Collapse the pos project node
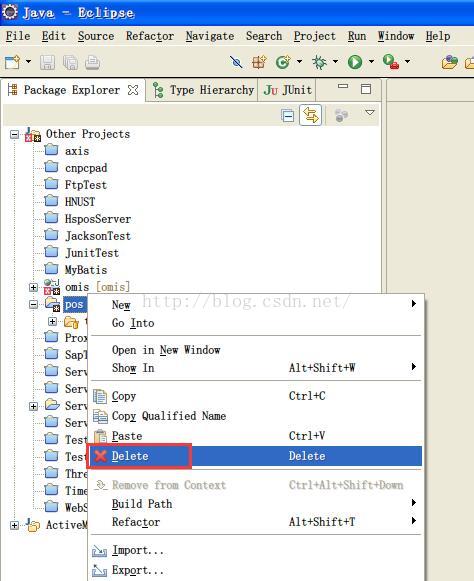The width and height of the screenshot is (474, 581). tap(33, 304)
